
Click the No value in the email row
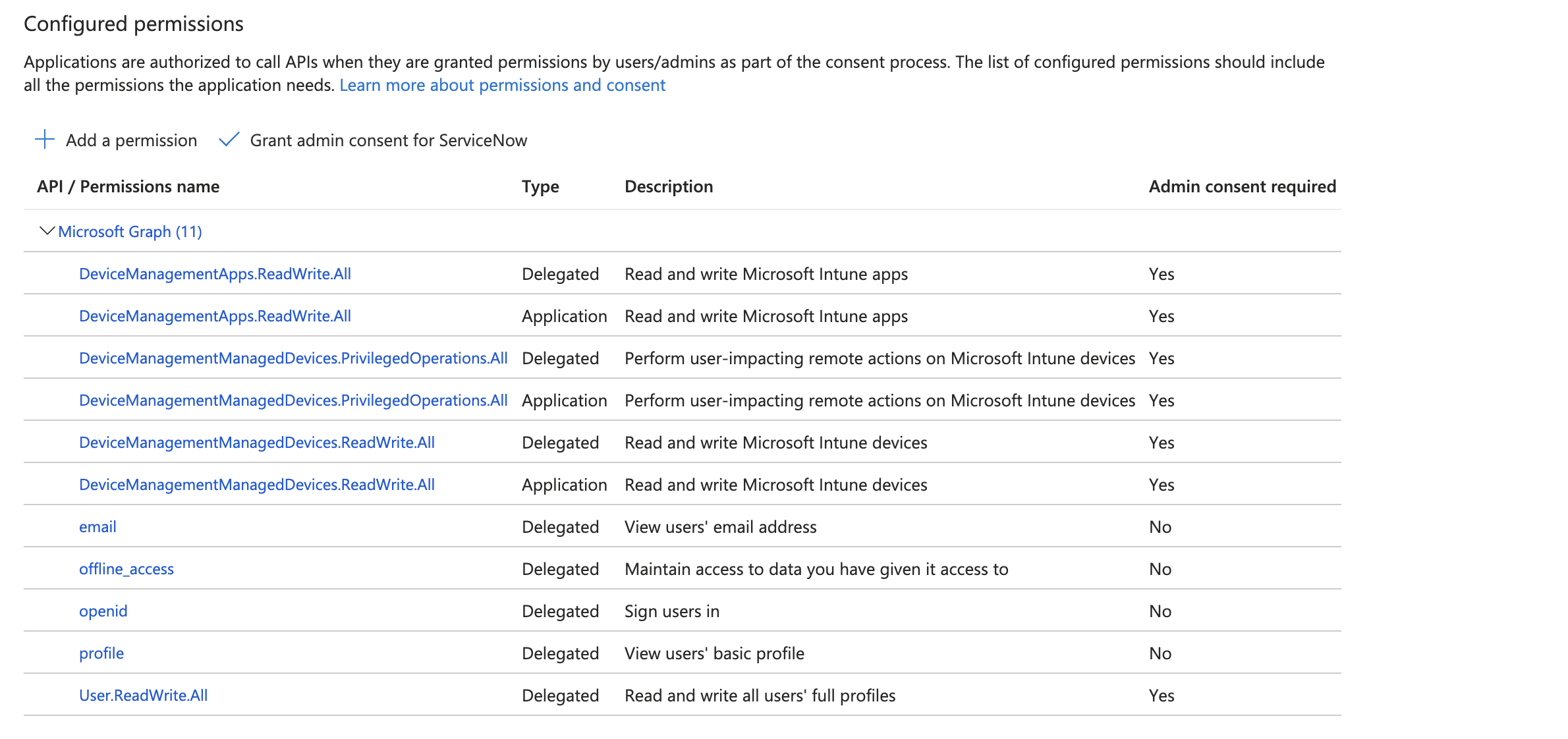pos(1160,527)
